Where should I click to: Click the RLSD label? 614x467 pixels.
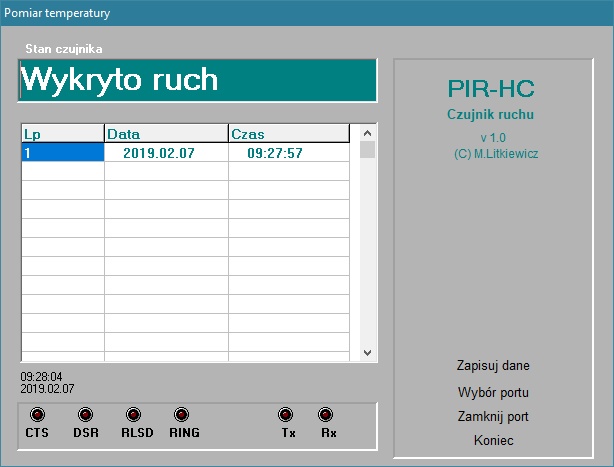pyautogui.click(x=137, y=433)
